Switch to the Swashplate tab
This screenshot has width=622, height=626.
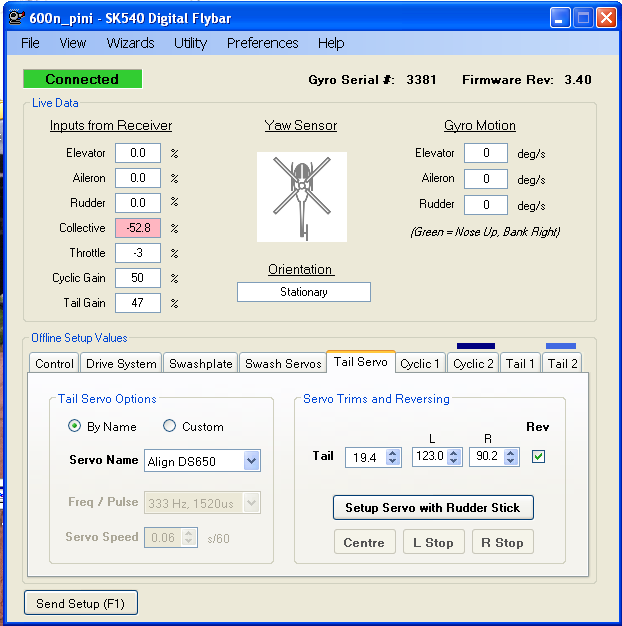200,363
